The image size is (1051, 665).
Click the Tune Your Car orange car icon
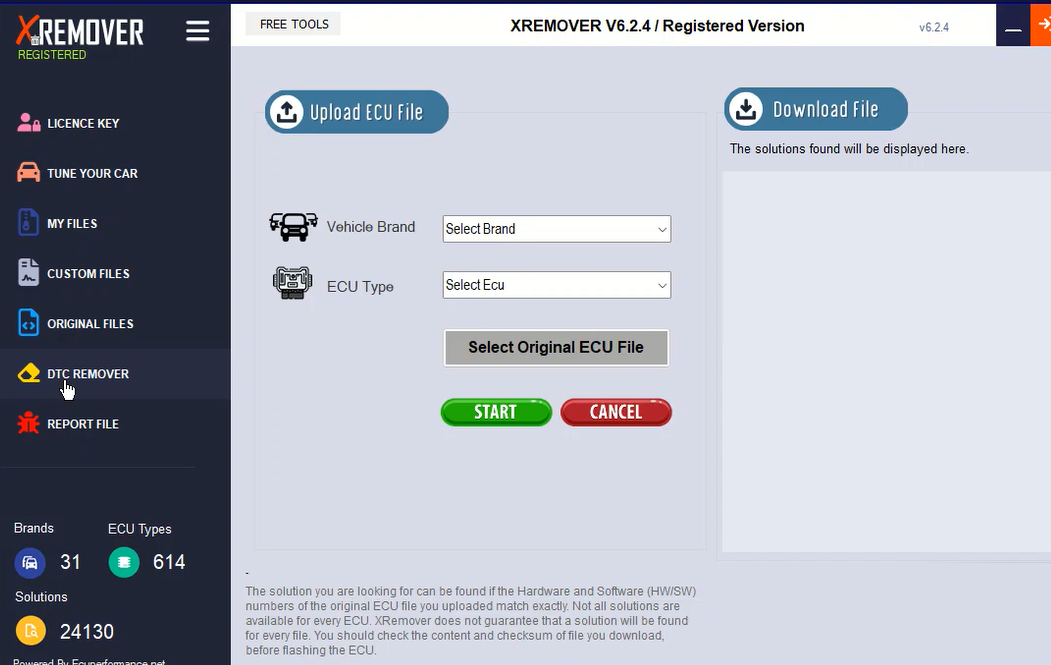(28, 172)
